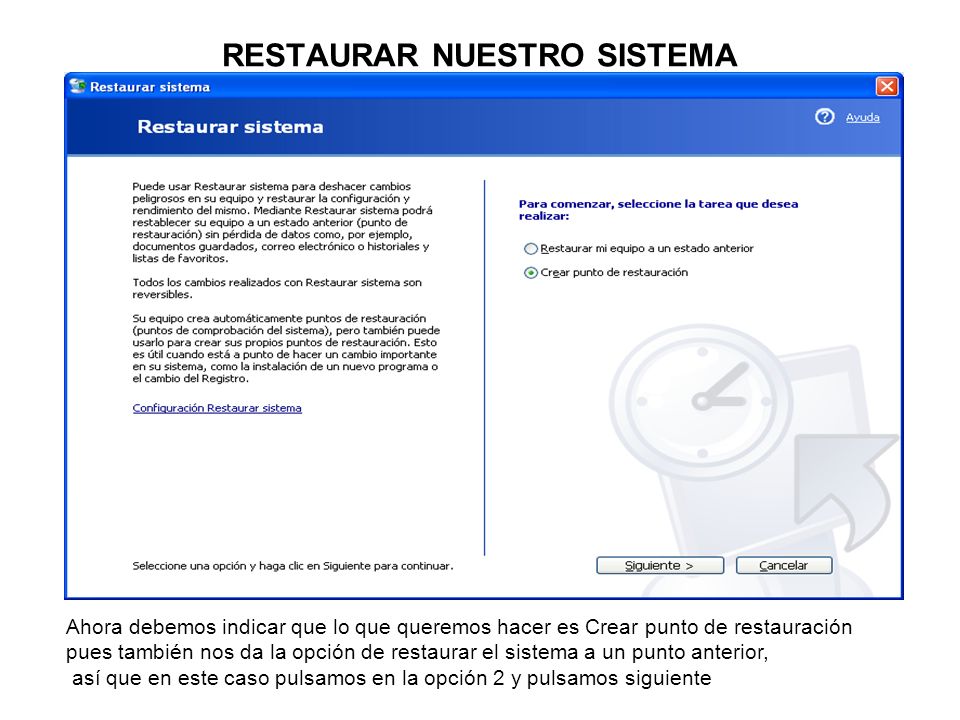Click the 'Todos los cambios realizados' paragraph
960x720 pixels.
(x=277, y=288)
